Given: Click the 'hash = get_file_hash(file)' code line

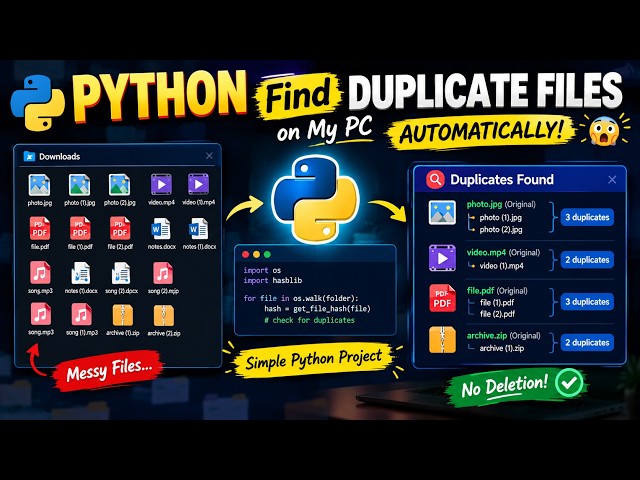Looking at the screenshot, I should pos(317,309).
